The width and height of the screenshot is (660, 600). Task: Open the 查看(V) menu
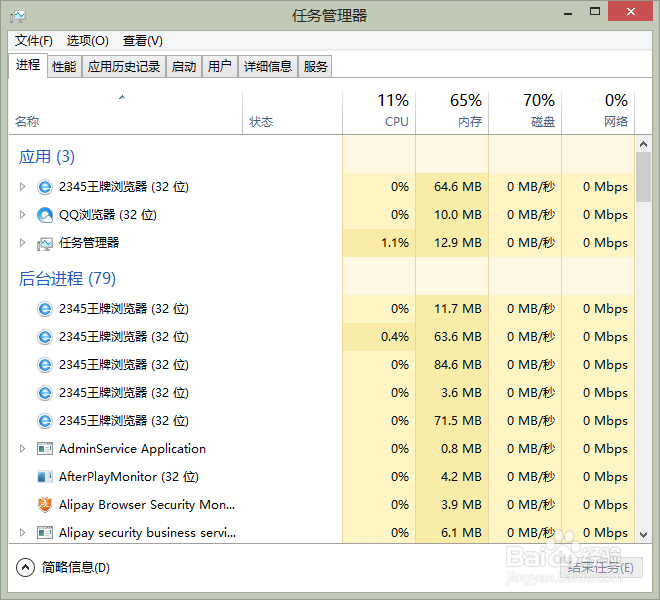click(143, 41)
